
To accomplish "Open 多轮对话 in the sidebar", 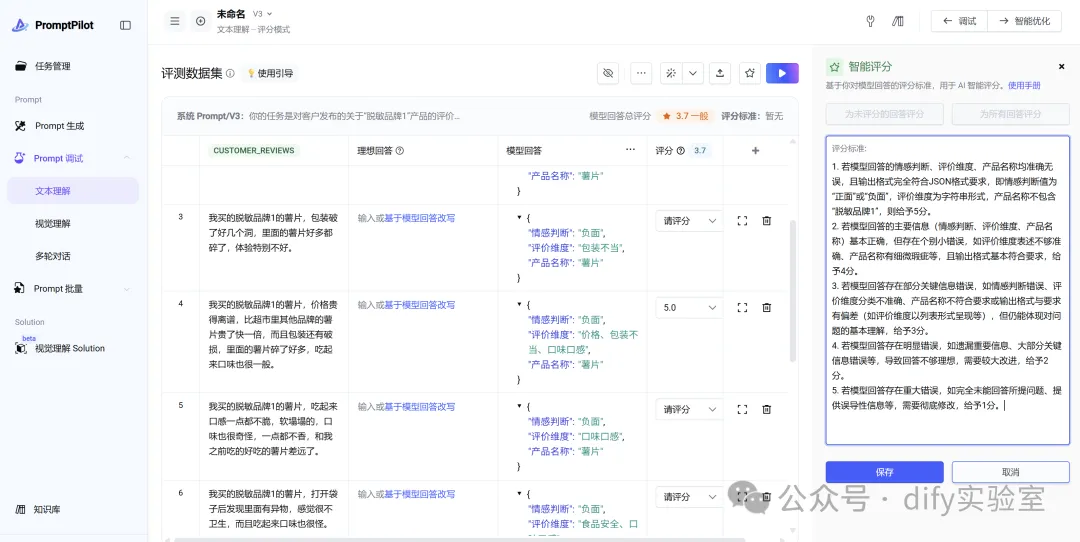I will tap(53, 256).
